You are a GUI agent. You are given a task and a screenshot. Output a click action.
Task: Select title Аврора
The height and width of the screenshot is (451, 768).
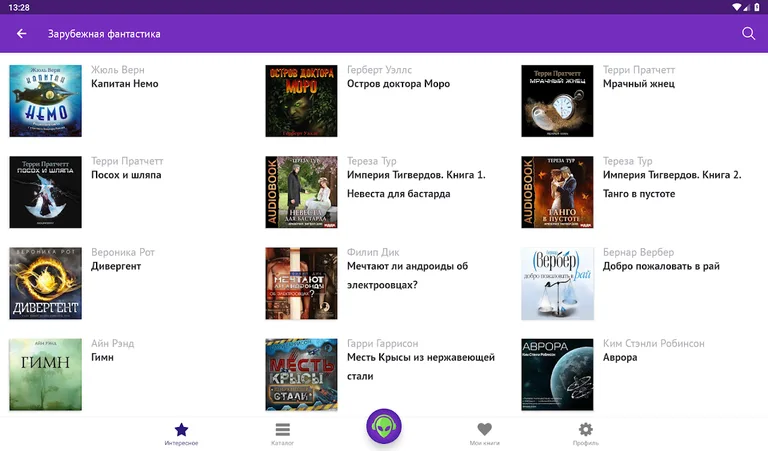620,357
